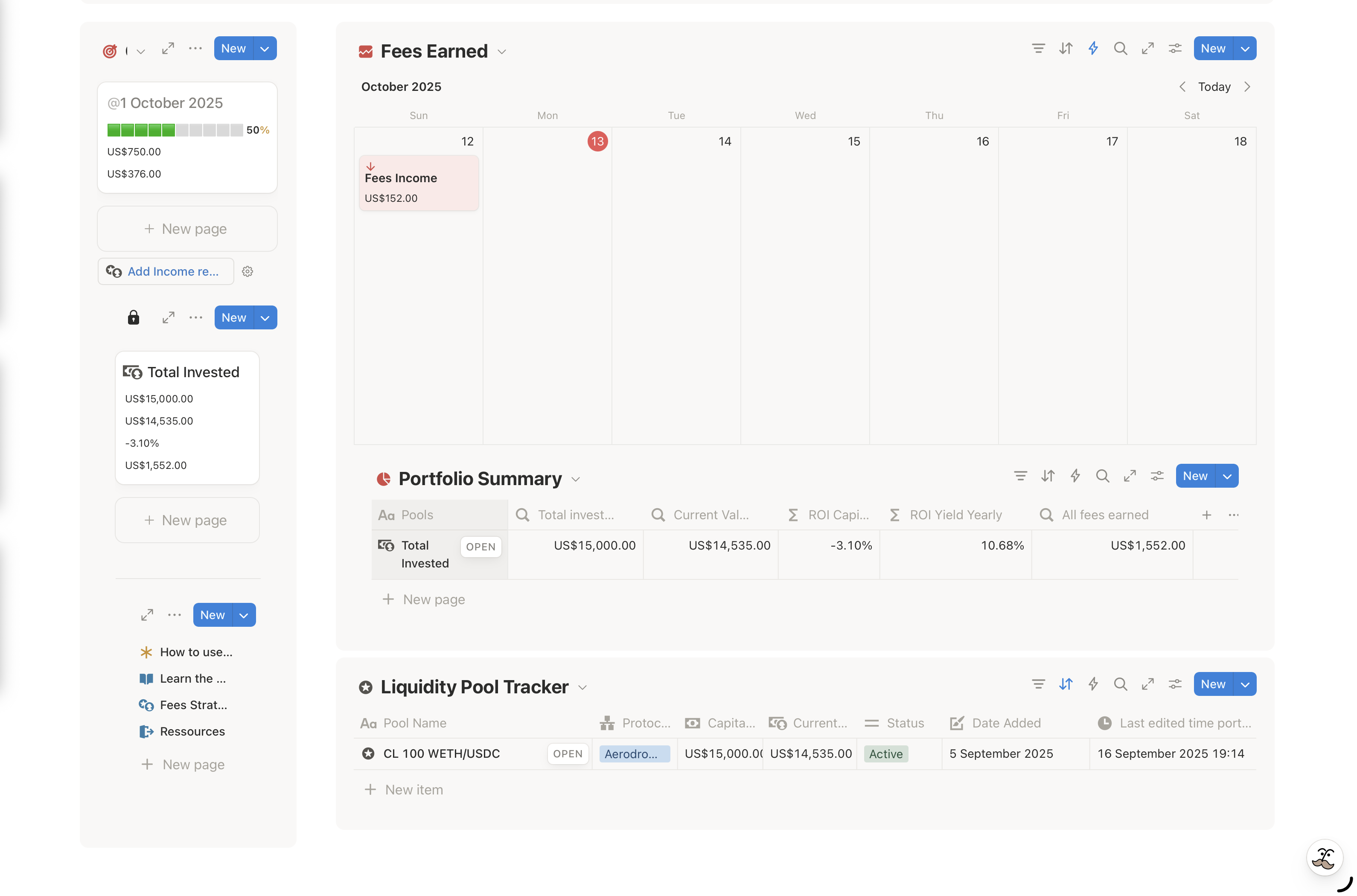This screenshot has height=896, width=1357.
Task: Open lightning automations in Liquidity Pool Tracker
Action: click(x=1093, y=684)
